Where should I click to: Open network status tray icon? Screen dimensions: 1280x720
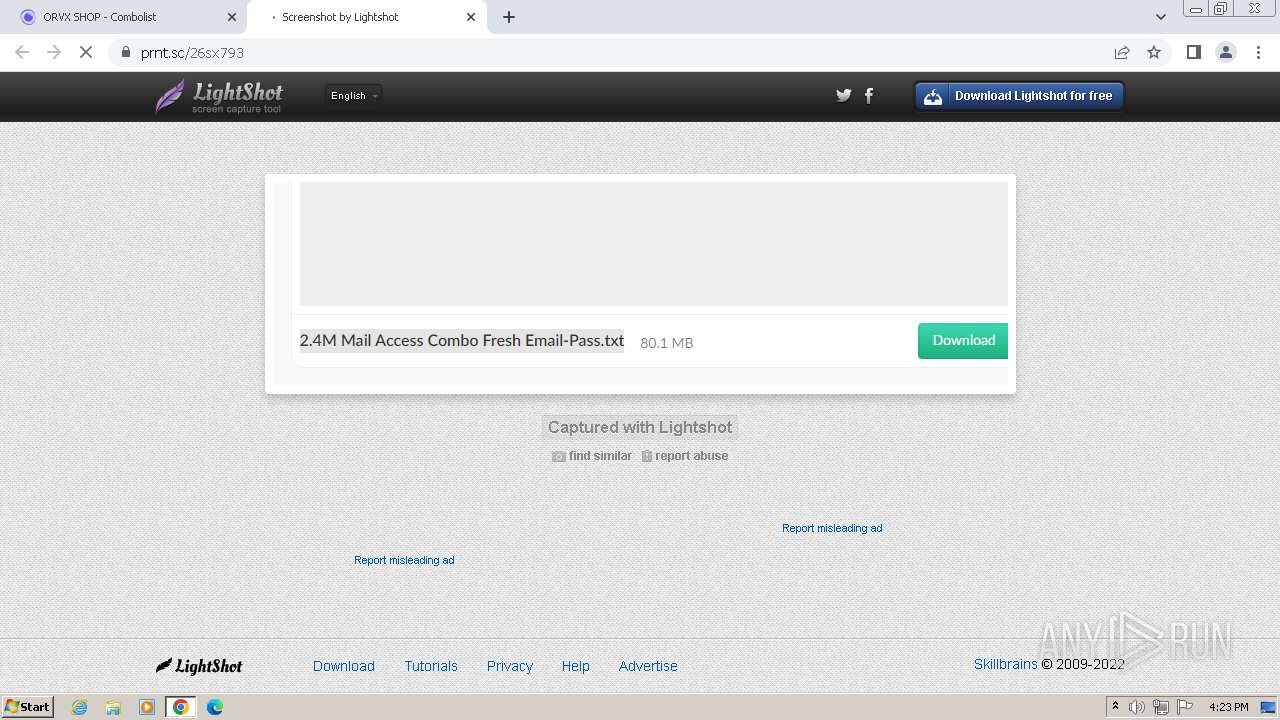[1161, 707]
